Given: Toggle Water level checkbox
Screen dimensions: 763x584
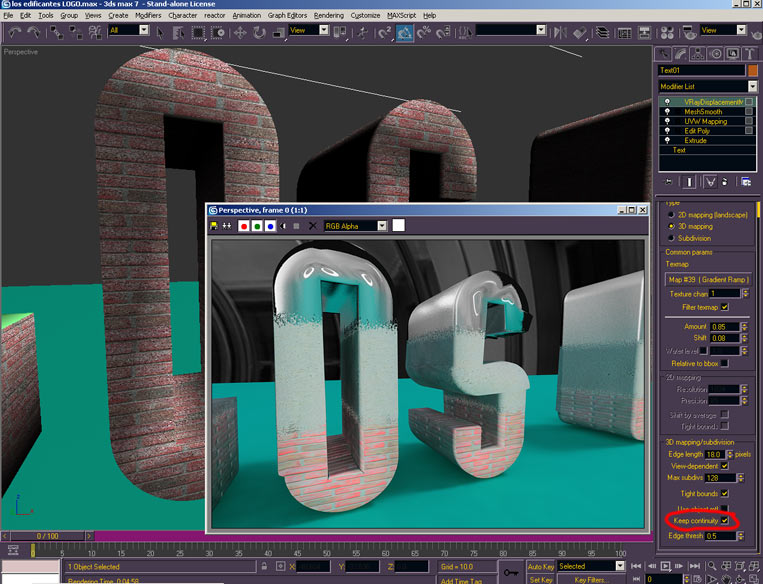Looking at the screenshot, I should click(x=704, y=351).
